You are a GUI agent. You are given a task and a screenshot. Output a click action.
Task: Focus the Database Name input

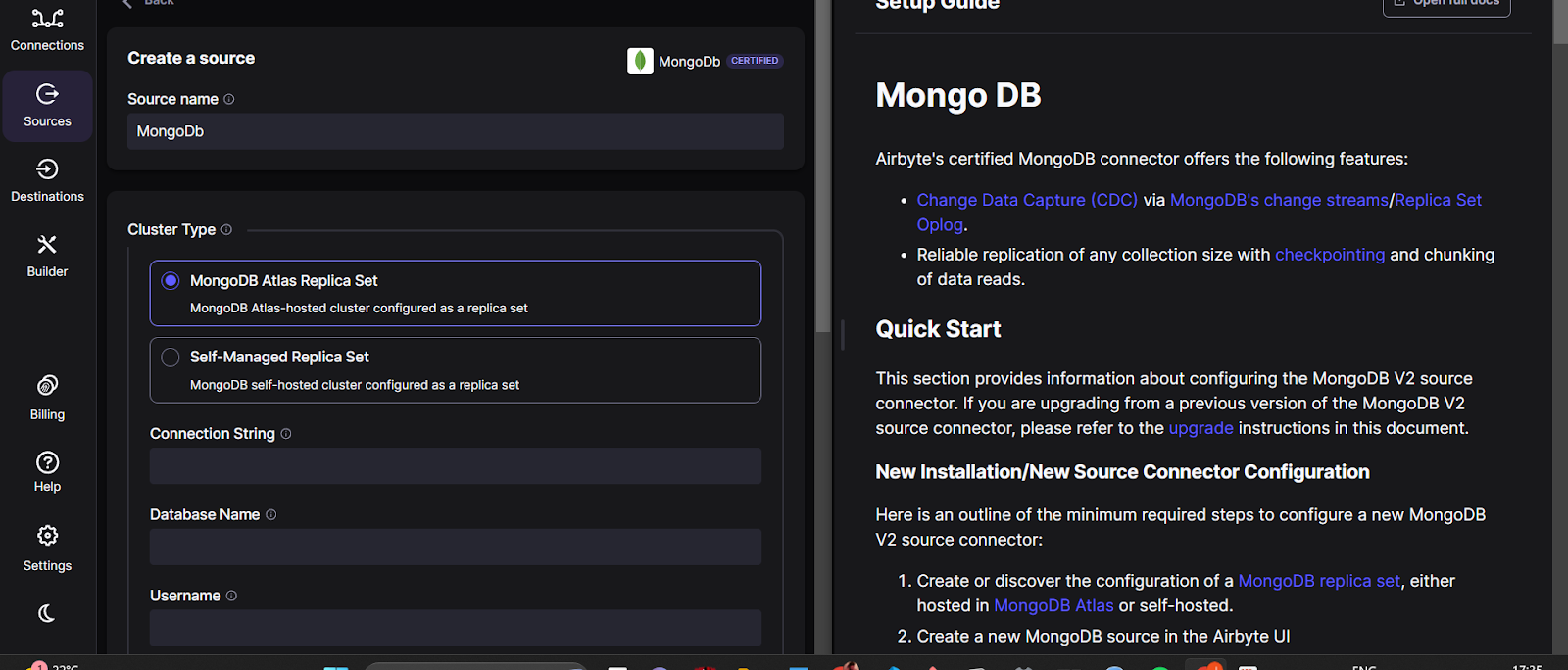(456, 547)
